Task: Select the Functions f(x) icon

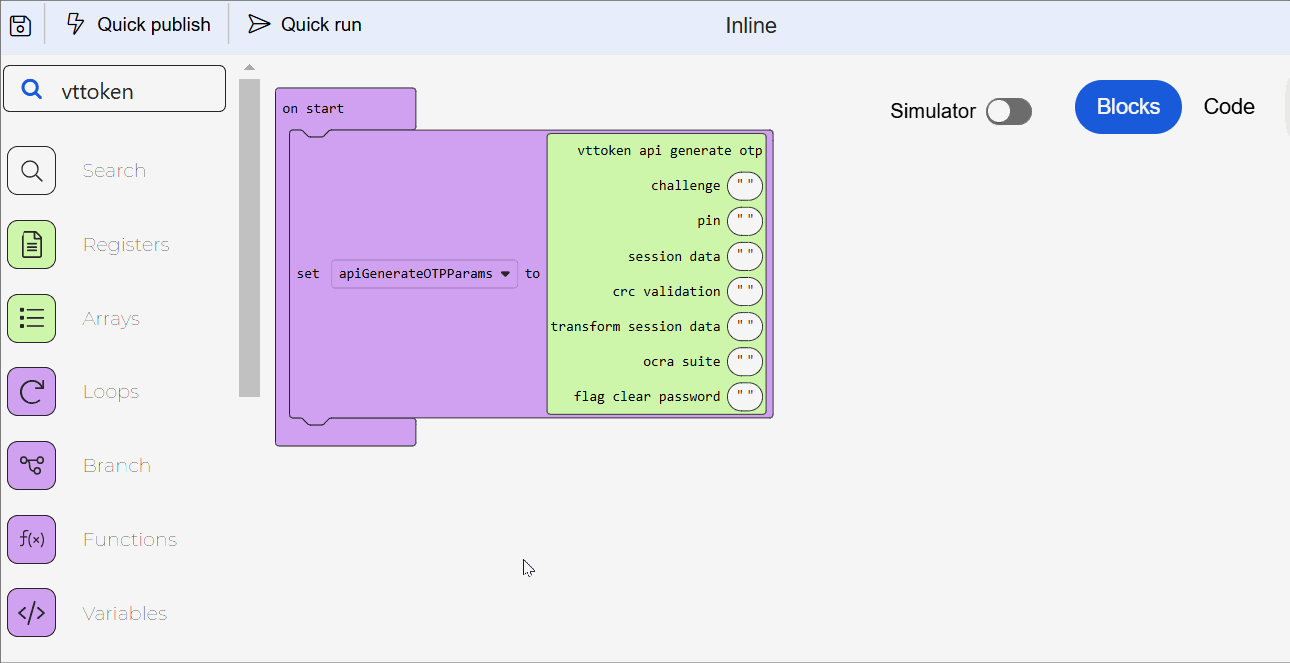Action: [31, 540]
